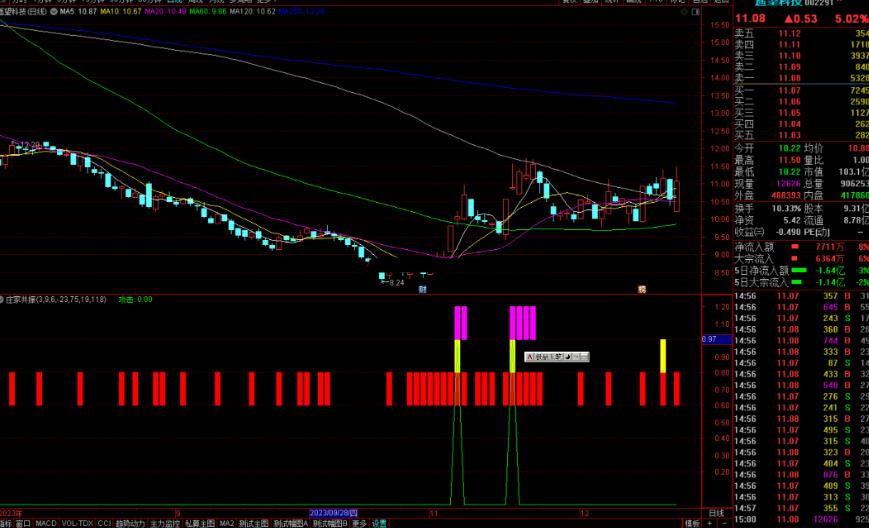Click the 庄家抬轿 indicator name in the sub-chart
Image resolution: width=869 pixels, height=528 pixels.
tap(56, 299)
